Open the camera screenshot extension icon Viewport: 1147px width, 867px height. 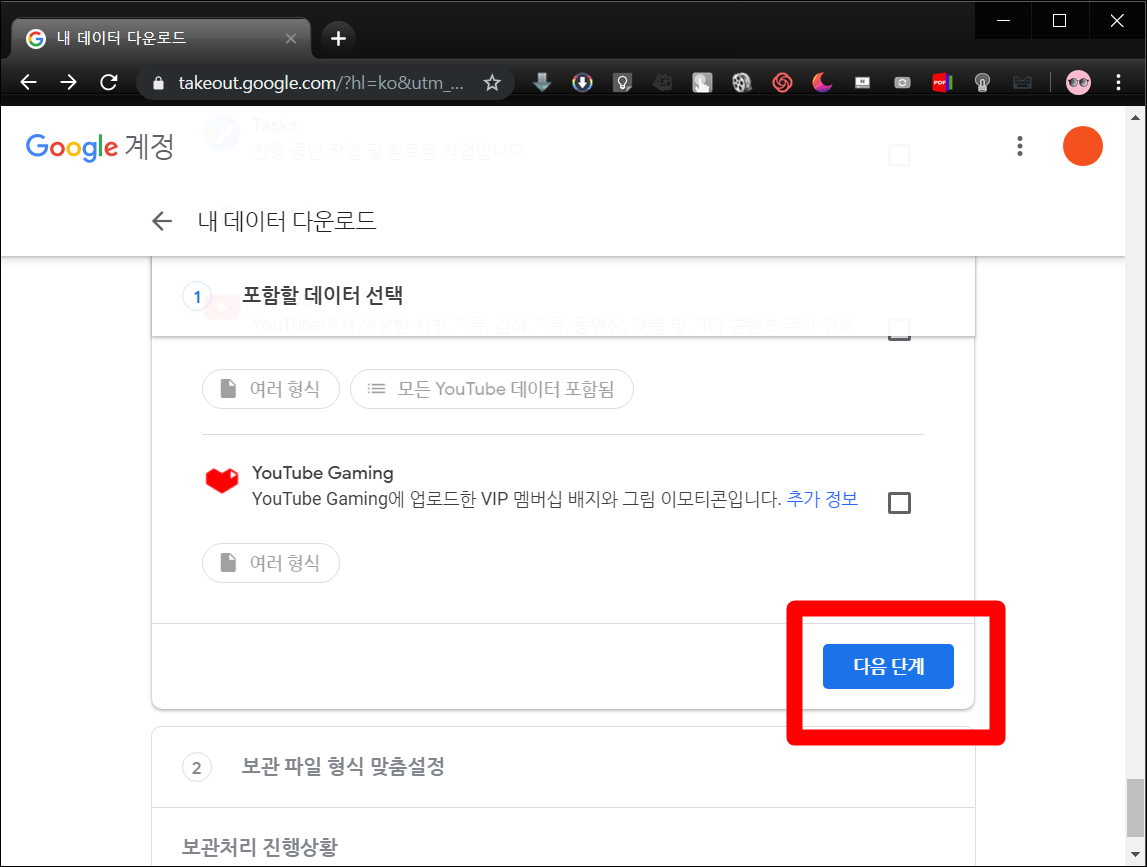[x=902, y=83]
